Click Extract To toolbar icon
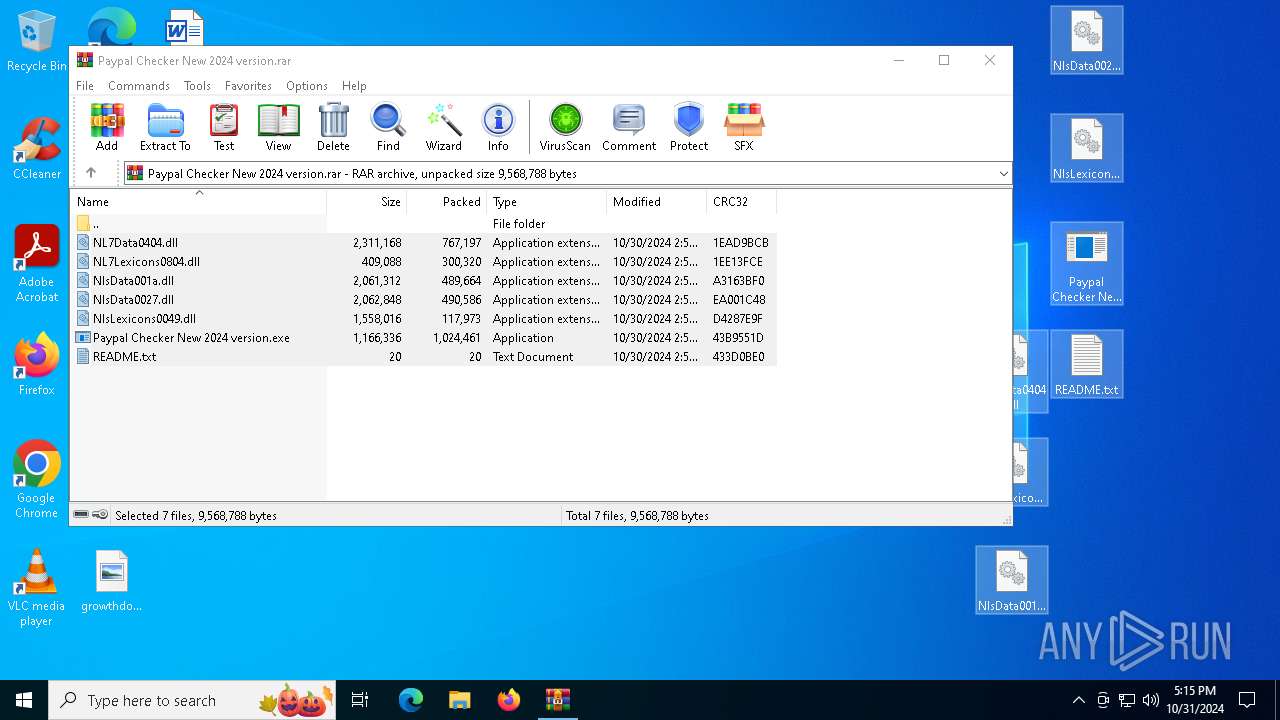 (x=165, y=127)
